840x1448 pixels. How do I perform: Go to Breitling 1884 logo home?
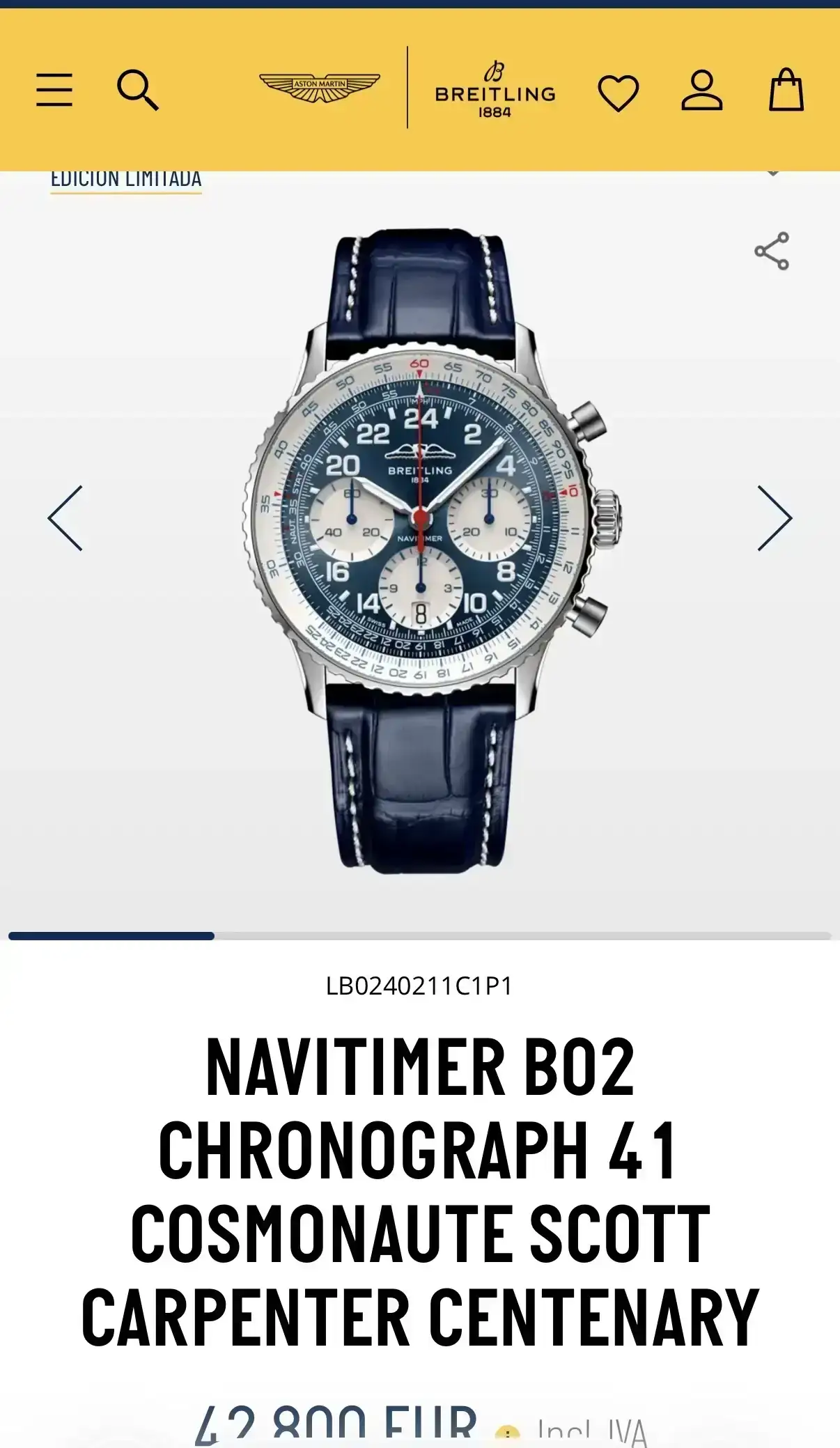495,89
